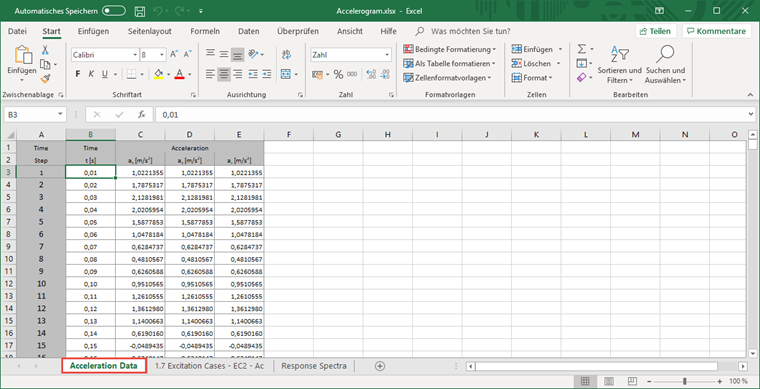Add a decimal place
760x389 pixels.
click(371, 74)
